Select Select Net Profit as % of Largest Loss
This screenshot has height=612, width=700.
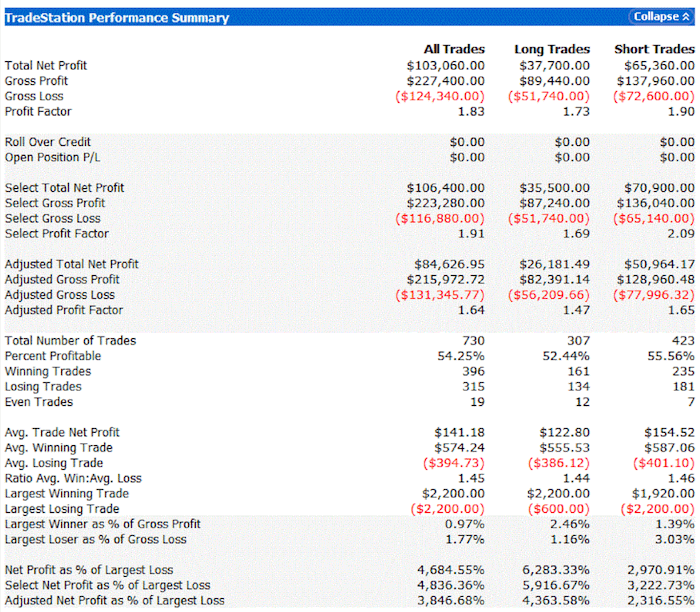[108, 585]
